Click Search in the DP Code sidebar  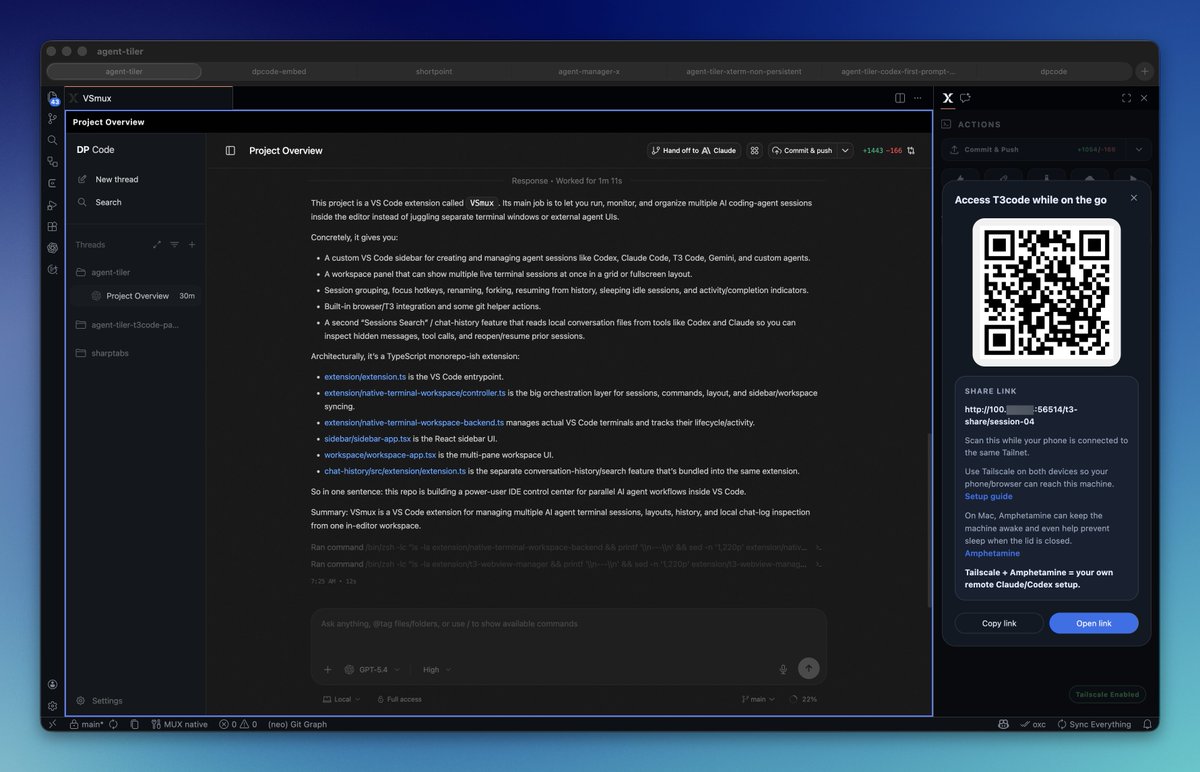click(100, 202)
